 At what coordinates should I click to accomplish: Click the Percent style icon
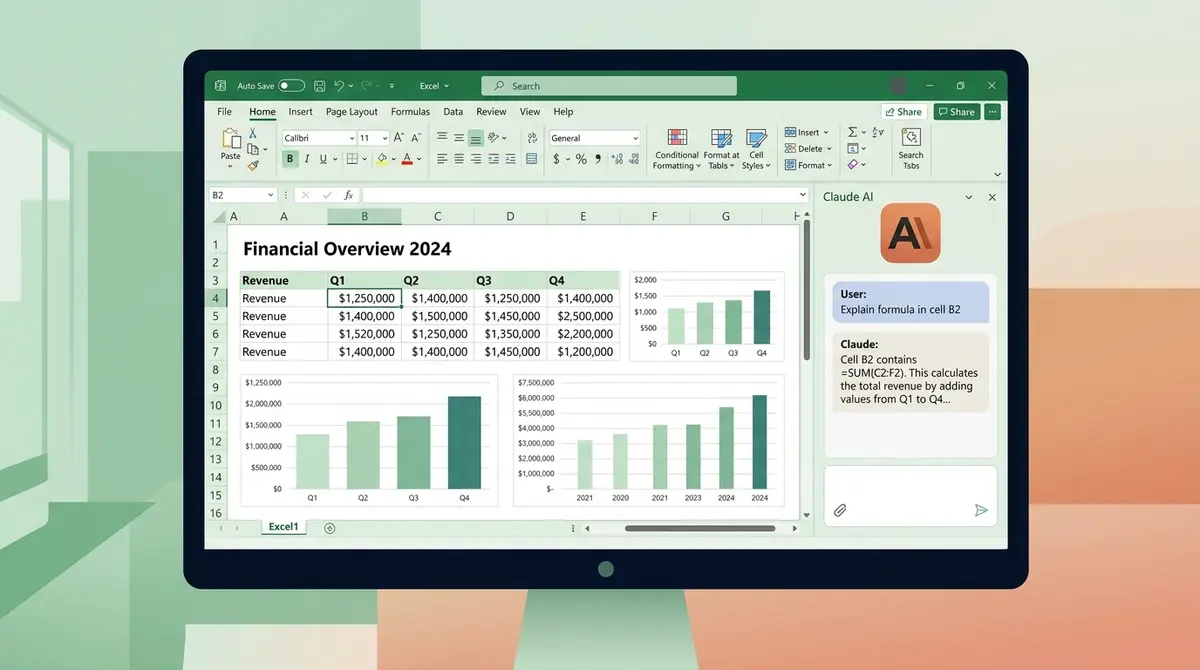click(x=581, y=159)
